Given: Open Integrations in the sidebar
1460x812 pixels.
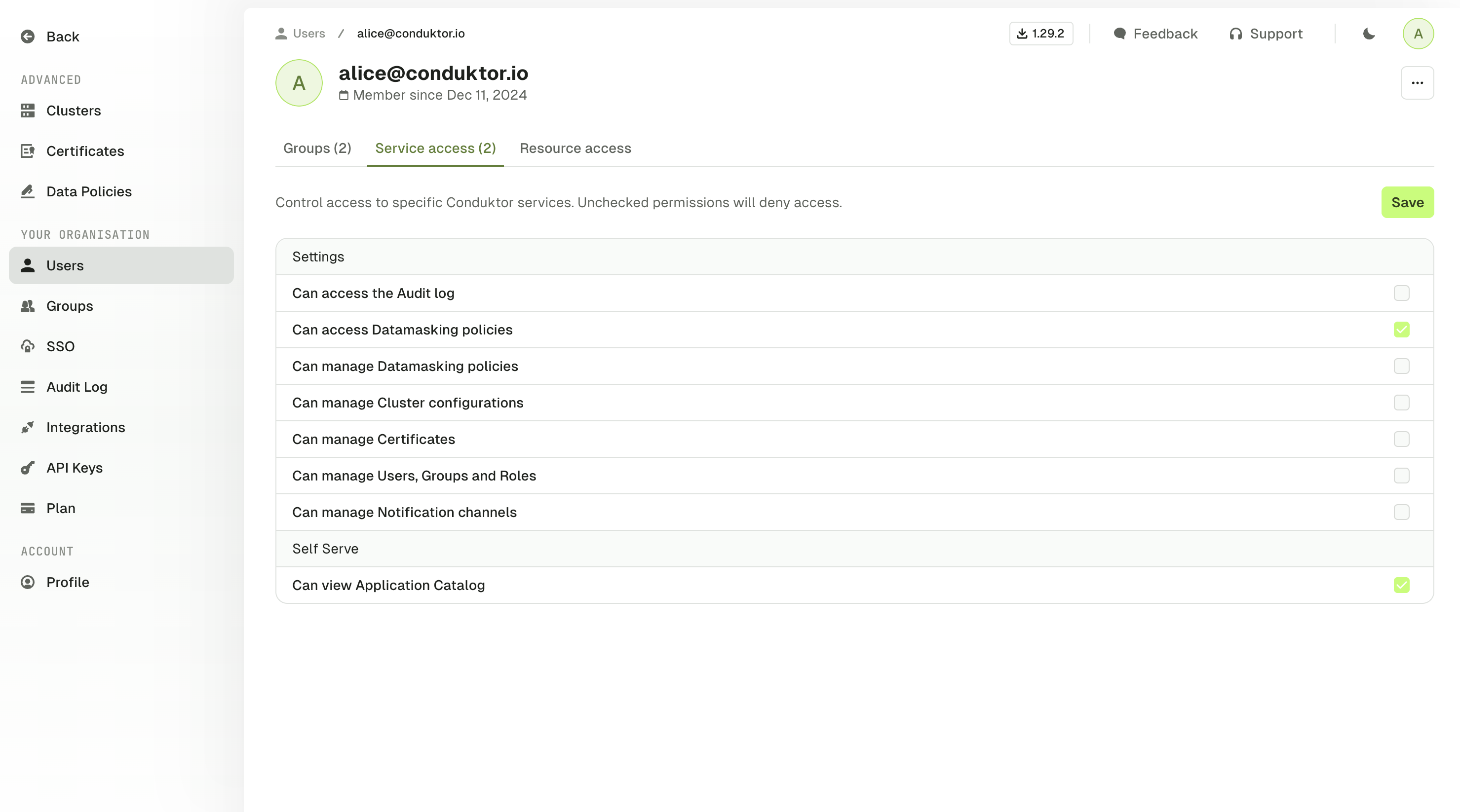Looking at the screenshot, I should (x=121, y=427).
